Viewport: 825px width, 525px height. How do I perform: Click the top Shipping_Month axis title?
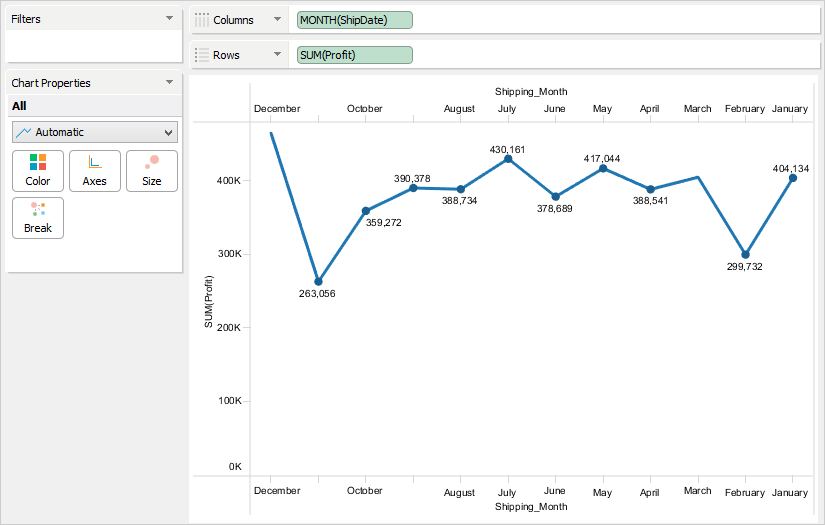(531, 92)
